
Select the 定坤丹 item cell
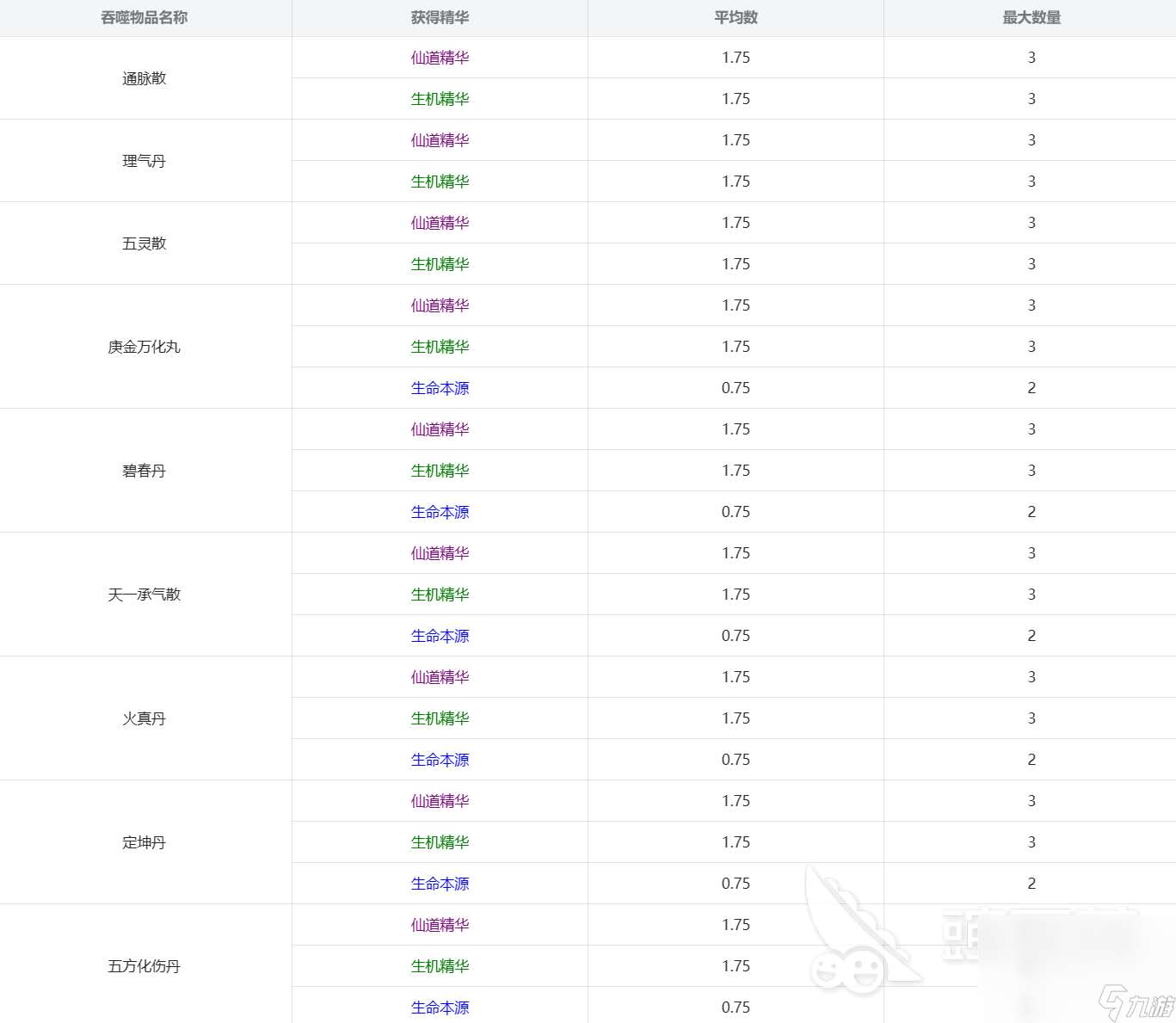[145, 842]
